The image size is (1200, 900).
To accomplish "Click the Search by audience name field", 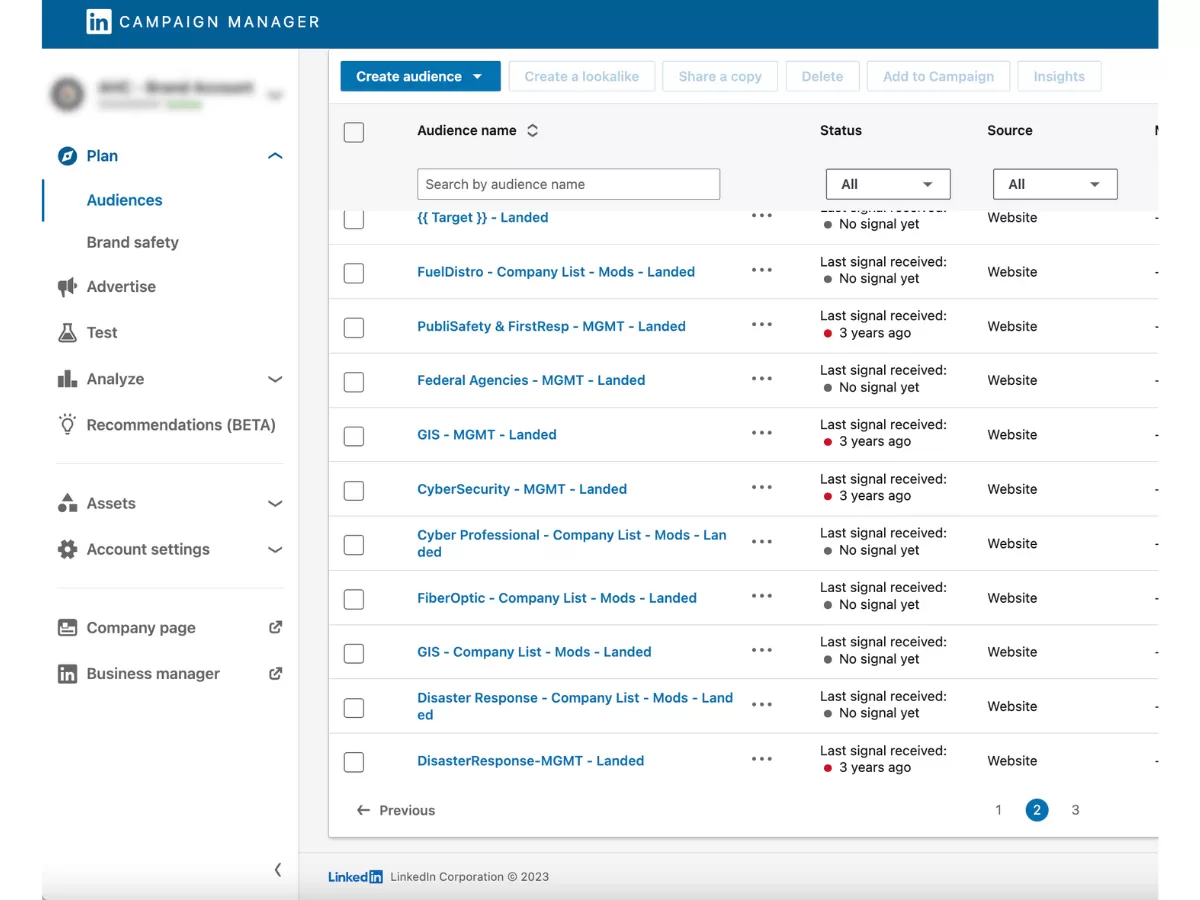I will (568, 184).
